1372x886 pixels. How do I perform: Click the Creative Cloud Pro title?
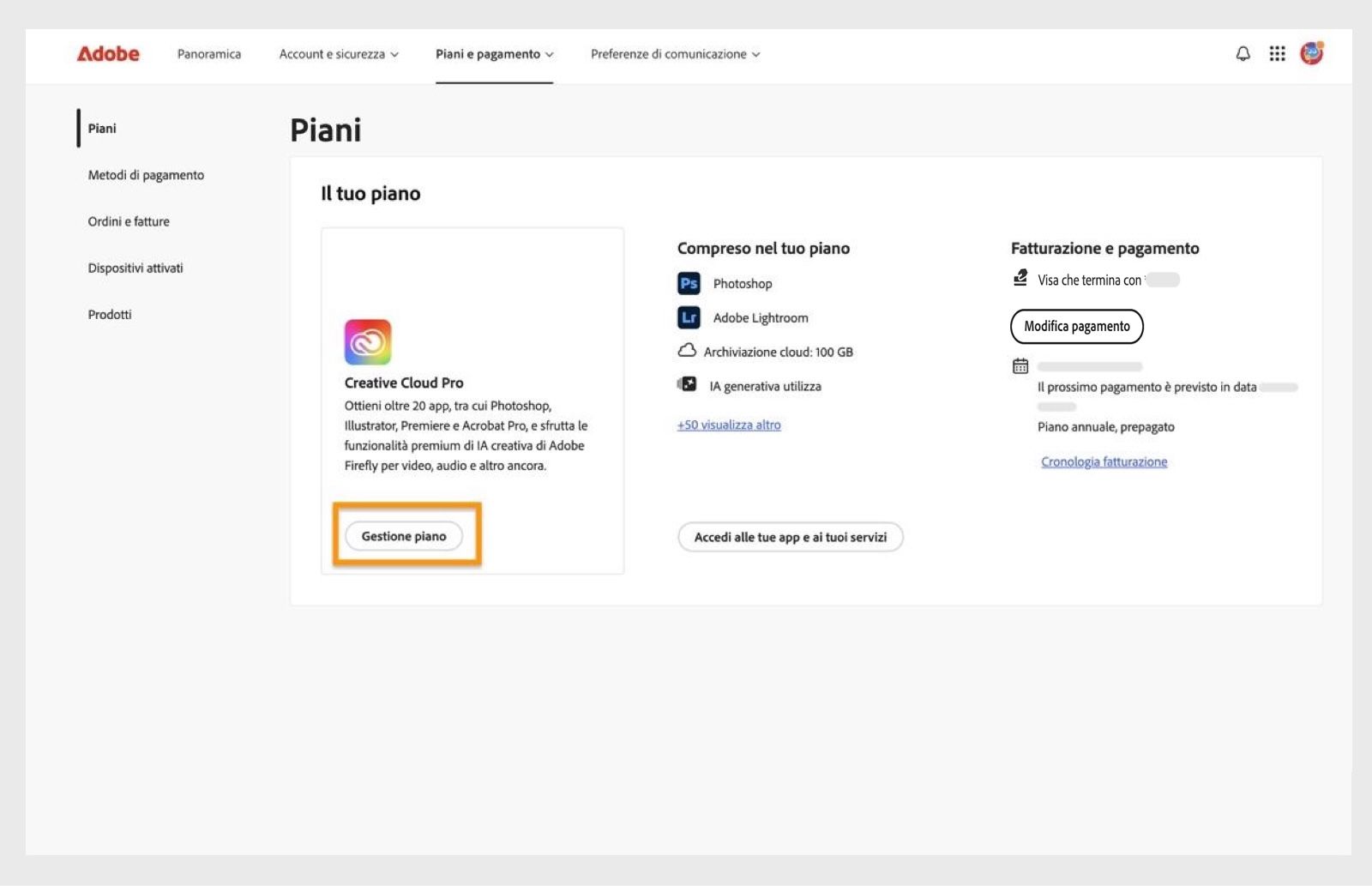404,383
